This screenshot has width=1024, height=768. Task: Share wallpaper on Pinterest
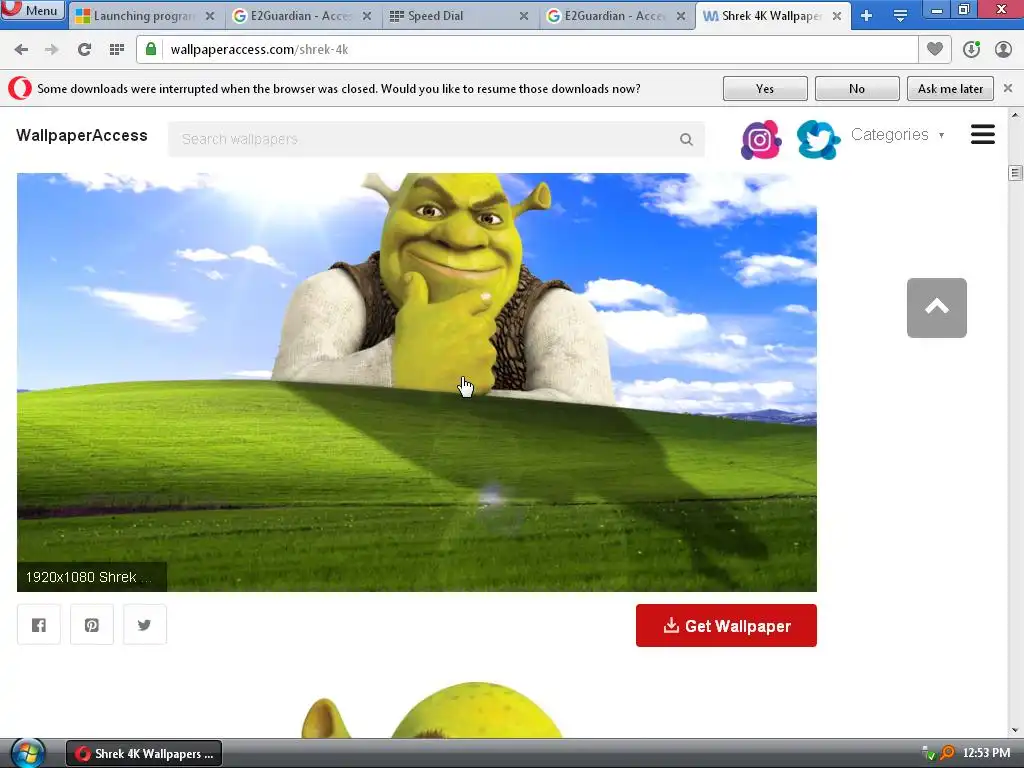(91, 625)
